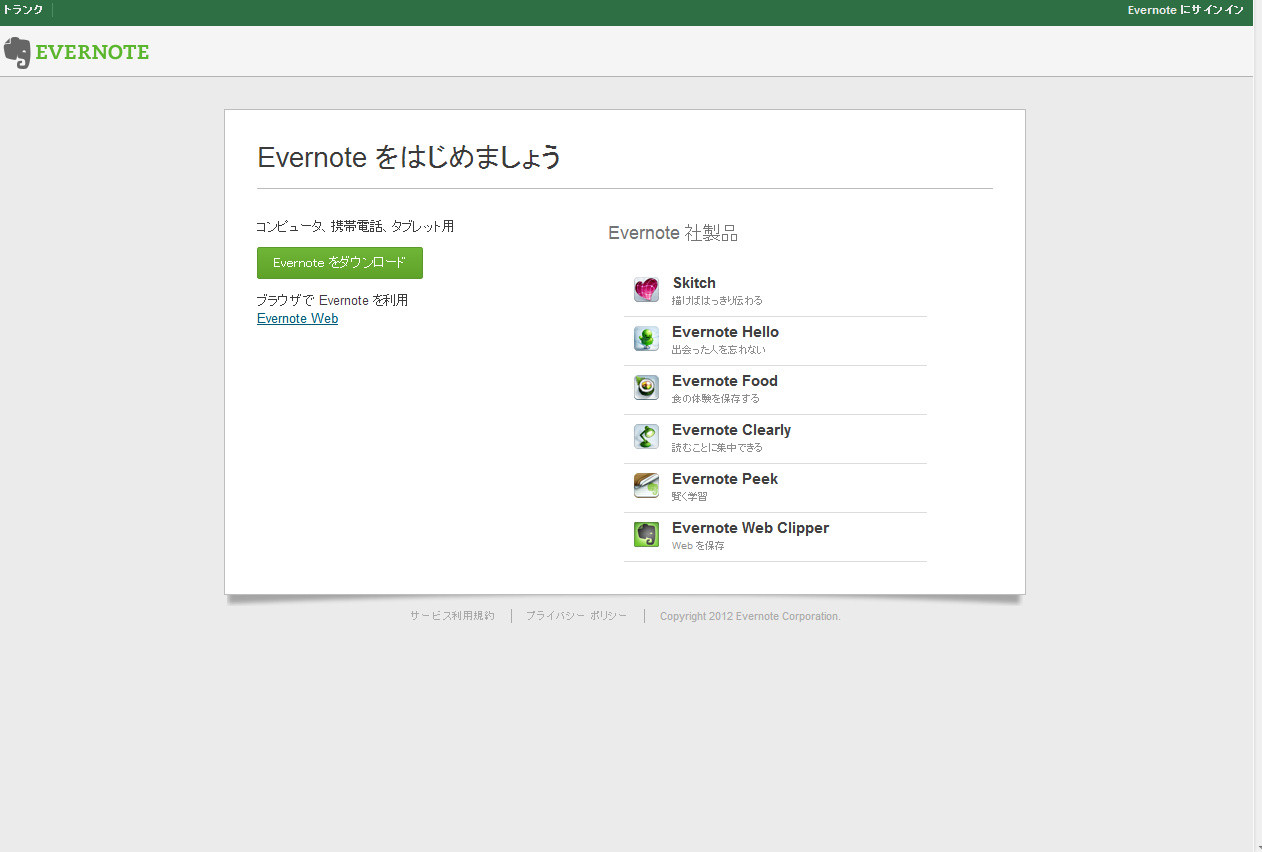Screen dimensions: 1262x852
Task: Open the Evernote Food icon
Action: coord(646,388)
